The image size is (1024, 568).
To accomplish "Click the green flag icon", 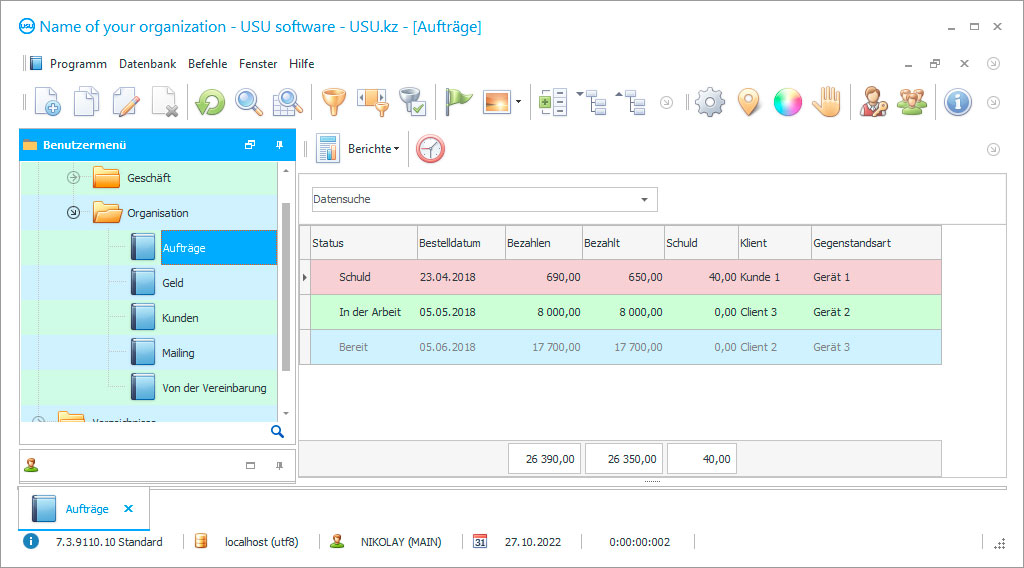I will pos(458,102).
